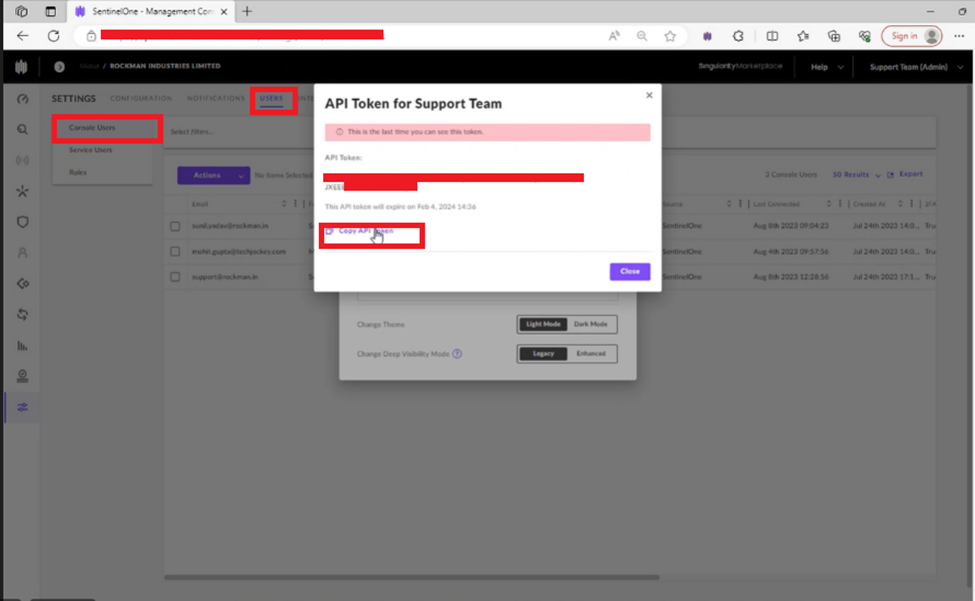Sort by Created At column
This screenshot has width=975, height=601.
click(900, 204)
